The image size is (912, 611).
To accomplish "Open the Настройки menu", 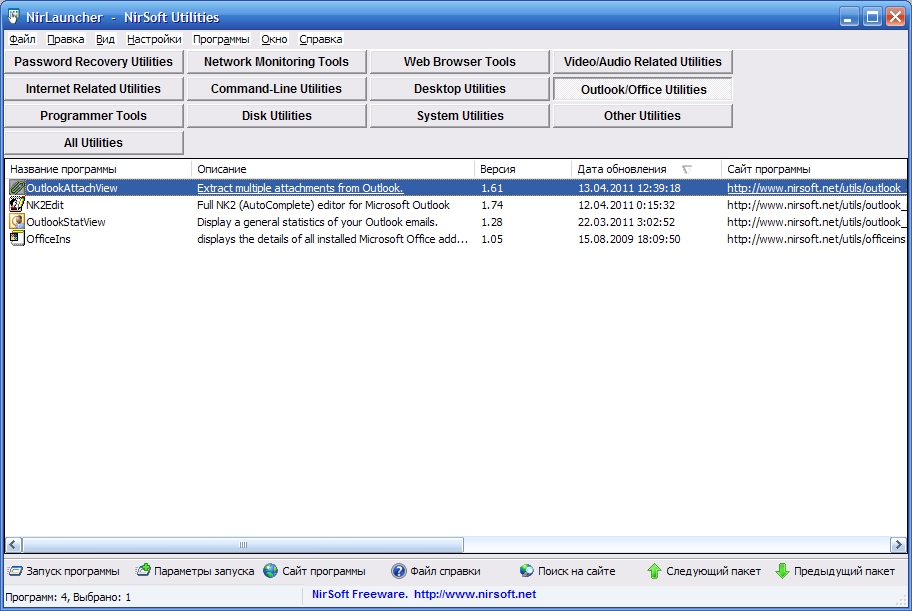I will coord(154,39).
